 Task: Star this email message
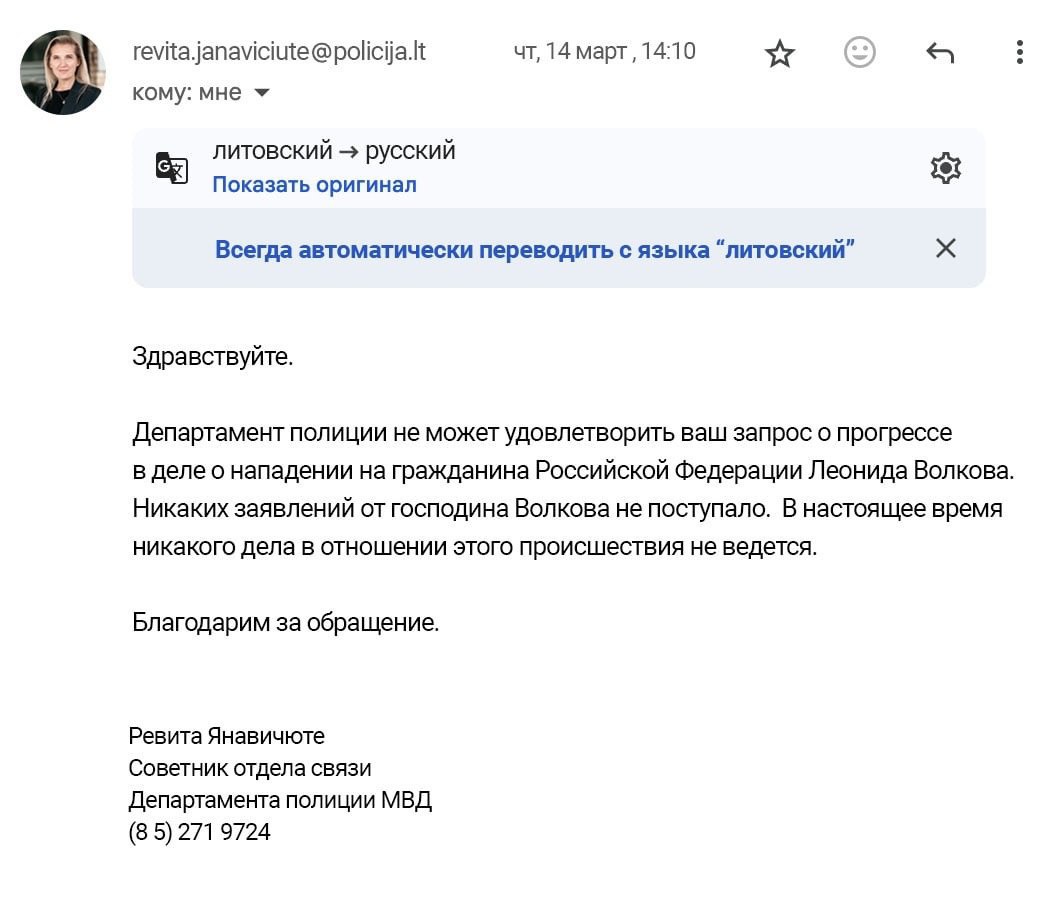tap(779, 54)
